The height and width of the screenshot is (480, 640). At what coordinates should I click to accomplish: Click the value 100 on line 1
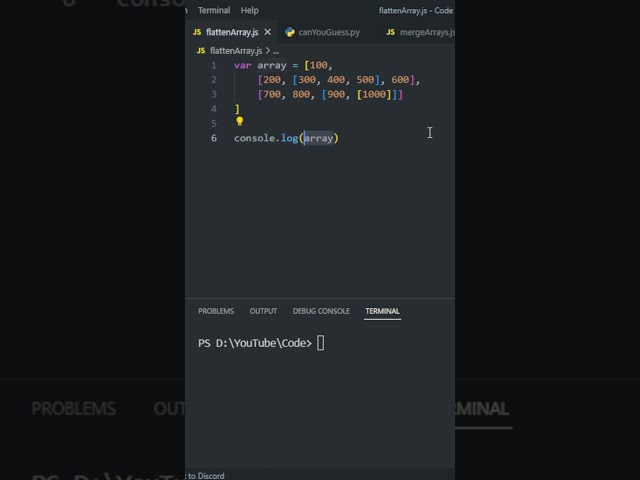[x=318, y=65]
